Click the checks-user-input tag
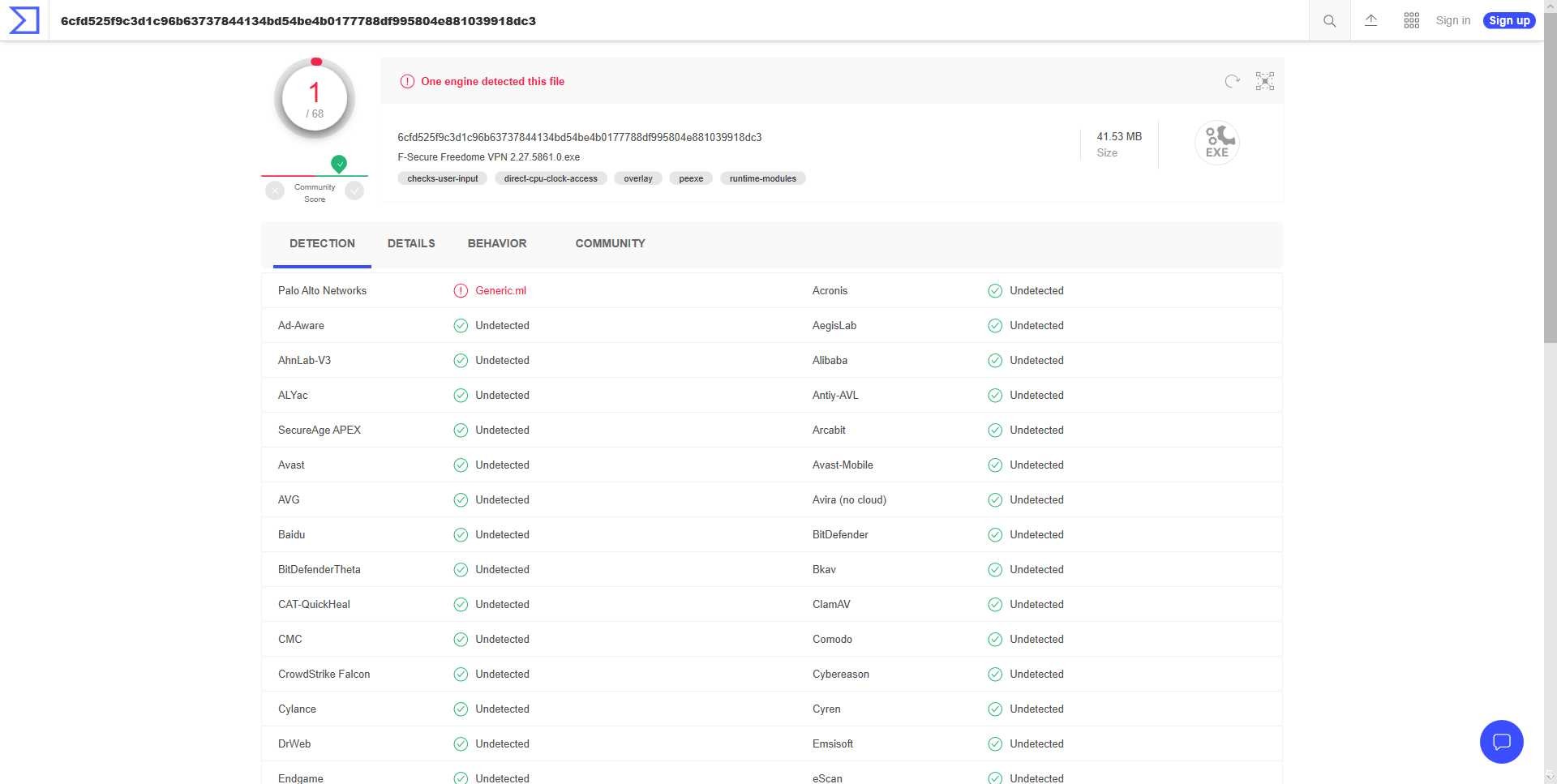This screenshot has width=1557, height=784. [443, 178]
